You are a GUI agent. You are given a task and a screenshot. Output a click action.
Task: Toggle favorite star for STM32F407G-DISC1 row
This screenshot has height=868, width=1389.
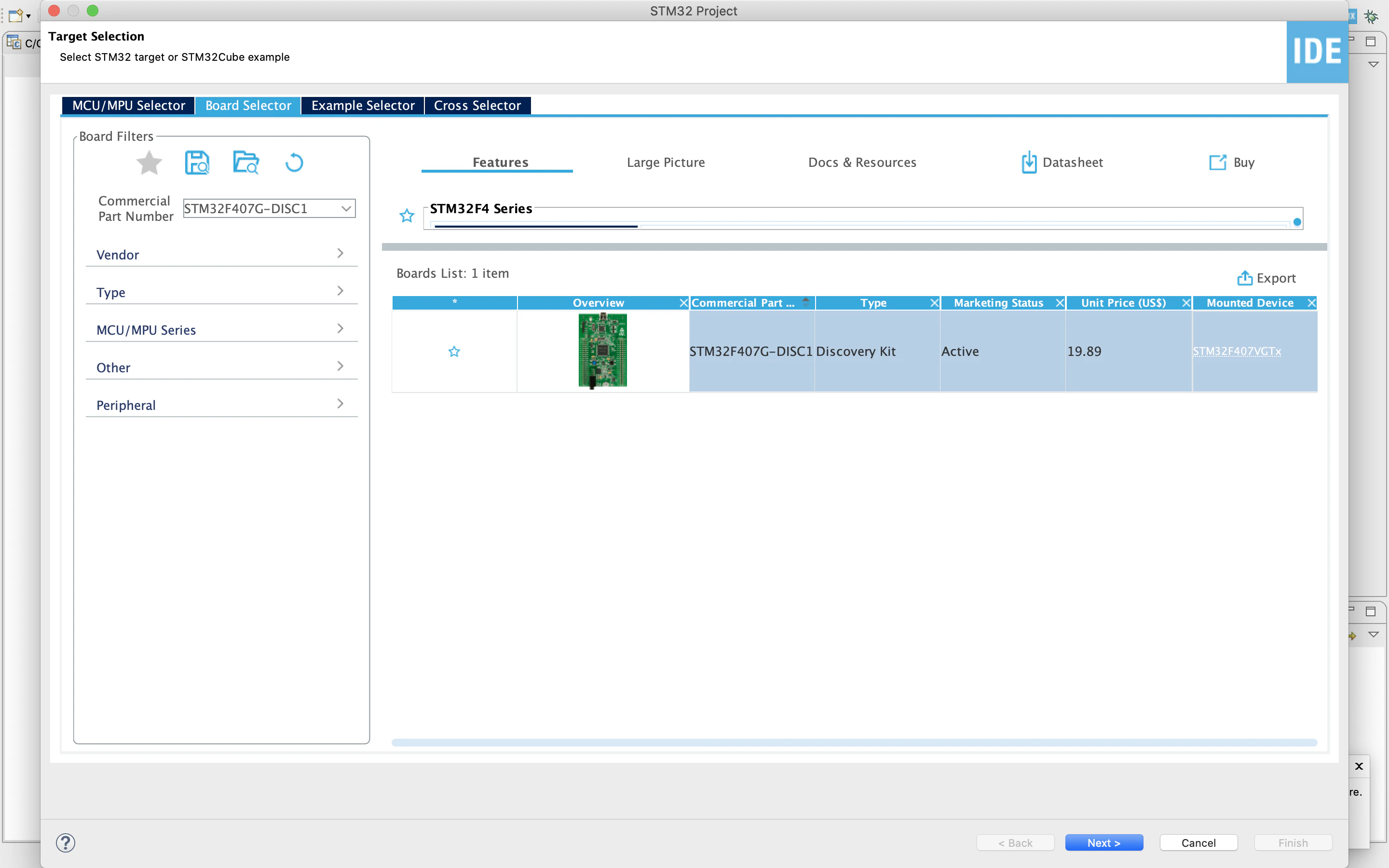coord(454,352)
